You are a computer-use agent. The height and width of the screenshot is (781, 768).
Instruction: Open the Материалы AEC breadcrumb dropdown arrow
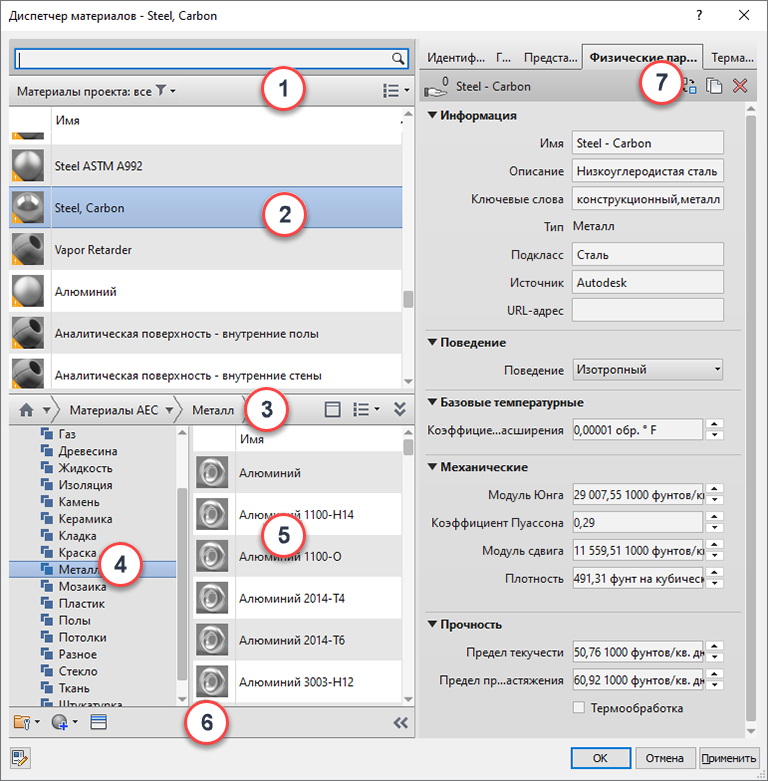169,410
